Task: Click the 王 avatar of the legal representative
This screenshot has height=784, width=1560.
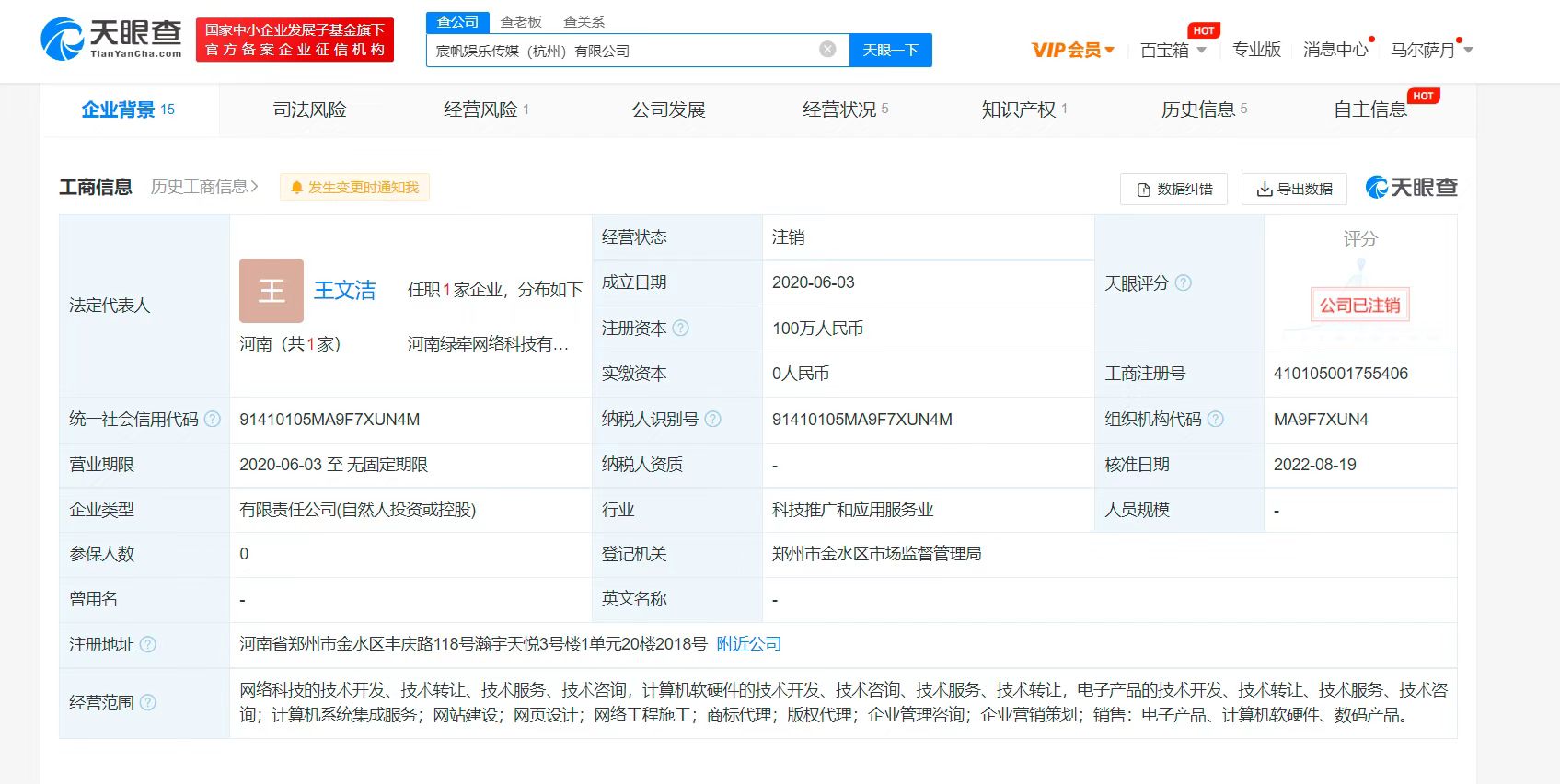Action: tap(272, 291)
